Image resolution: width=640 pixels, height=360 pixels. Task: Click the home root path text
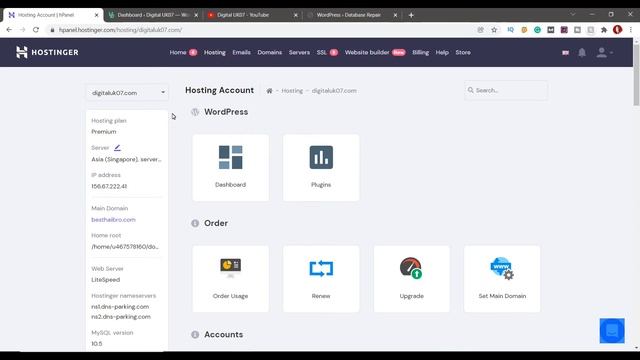[125, 247]
